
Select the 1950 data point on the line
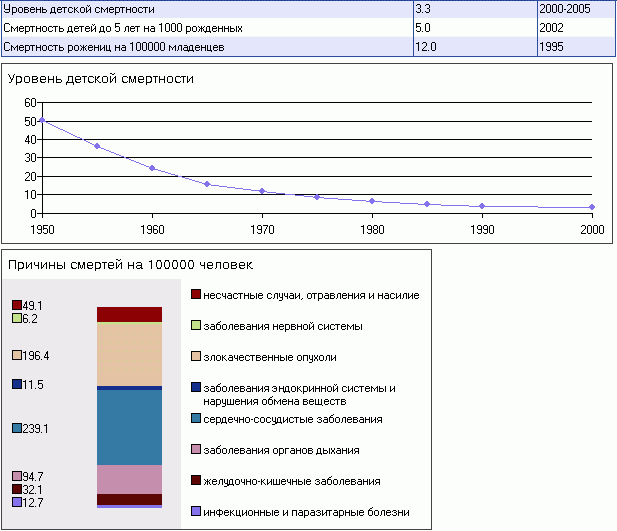point(42,120)
